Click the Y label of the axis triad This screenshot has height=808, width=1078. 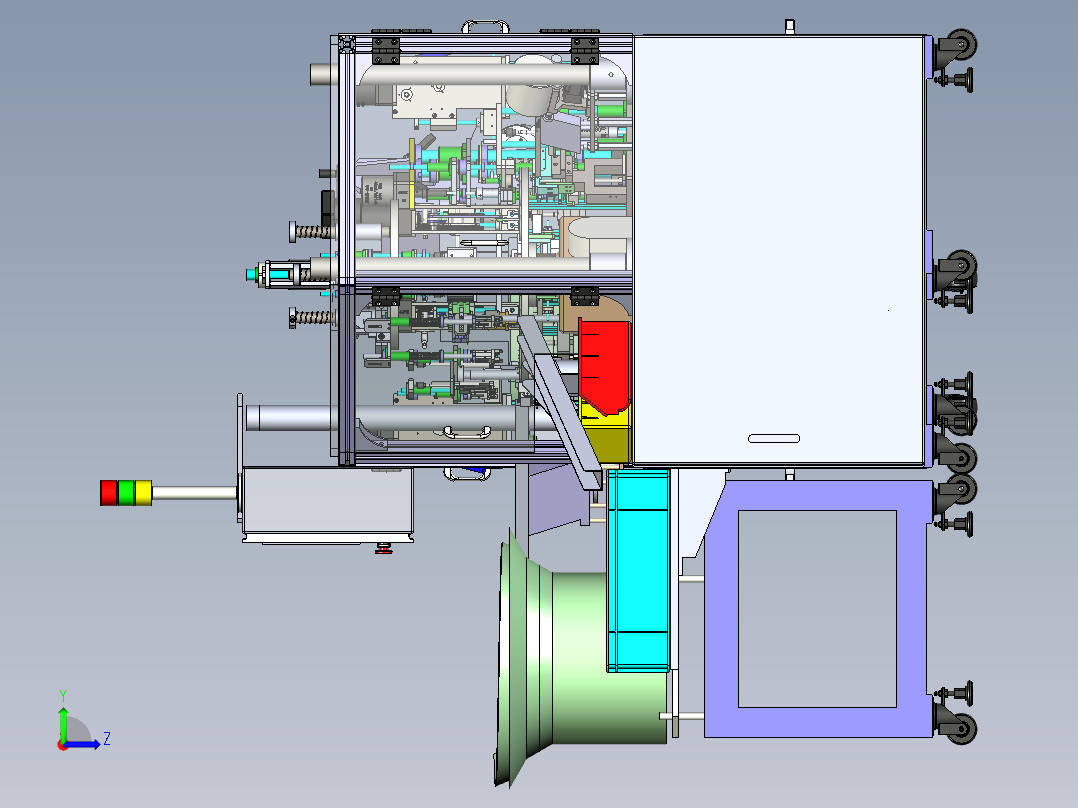[63, 696]
